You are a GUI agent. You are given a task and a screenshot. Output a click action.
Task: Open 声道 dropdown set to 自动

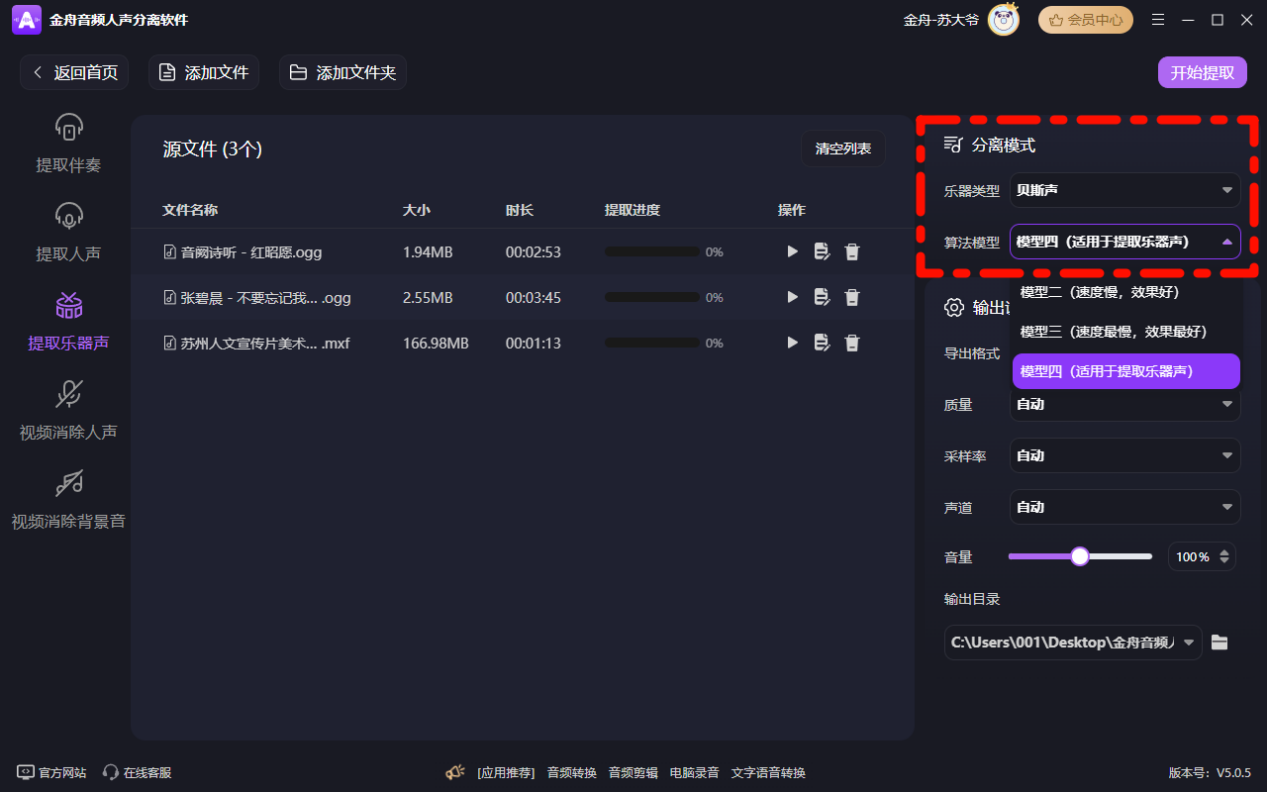pyautogui.click(x=1125, y=507)
